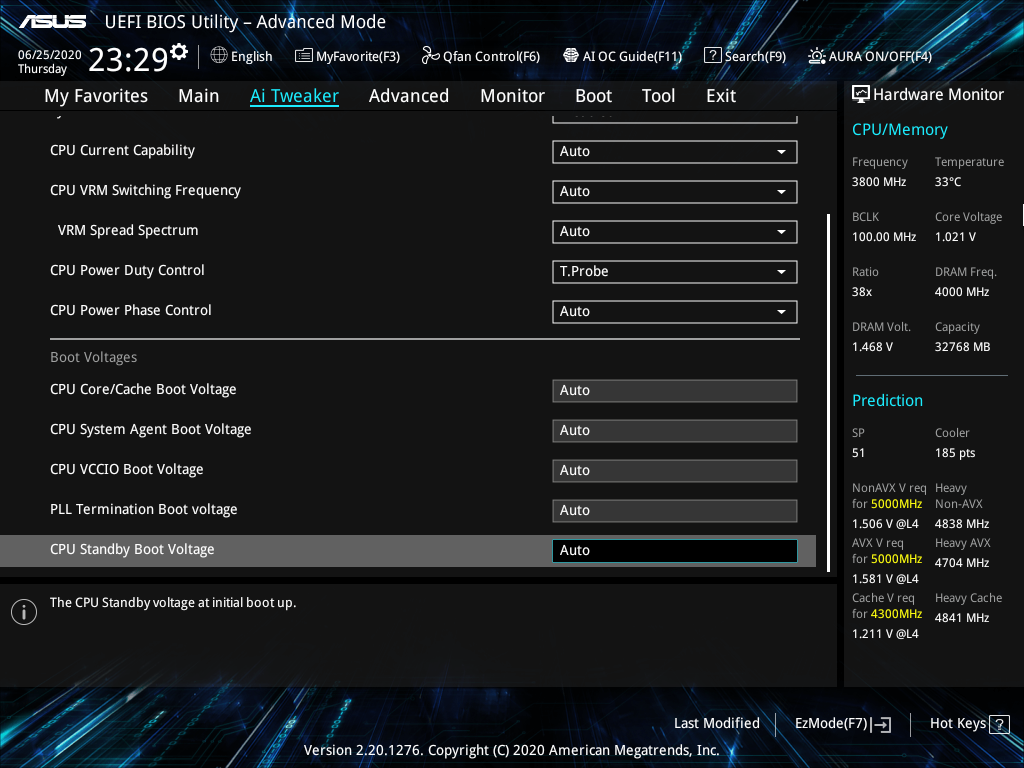Expand CPU Current Capability dropdown
The height and width of the screenshot is (768, 1024).
[x=675, y=152]
